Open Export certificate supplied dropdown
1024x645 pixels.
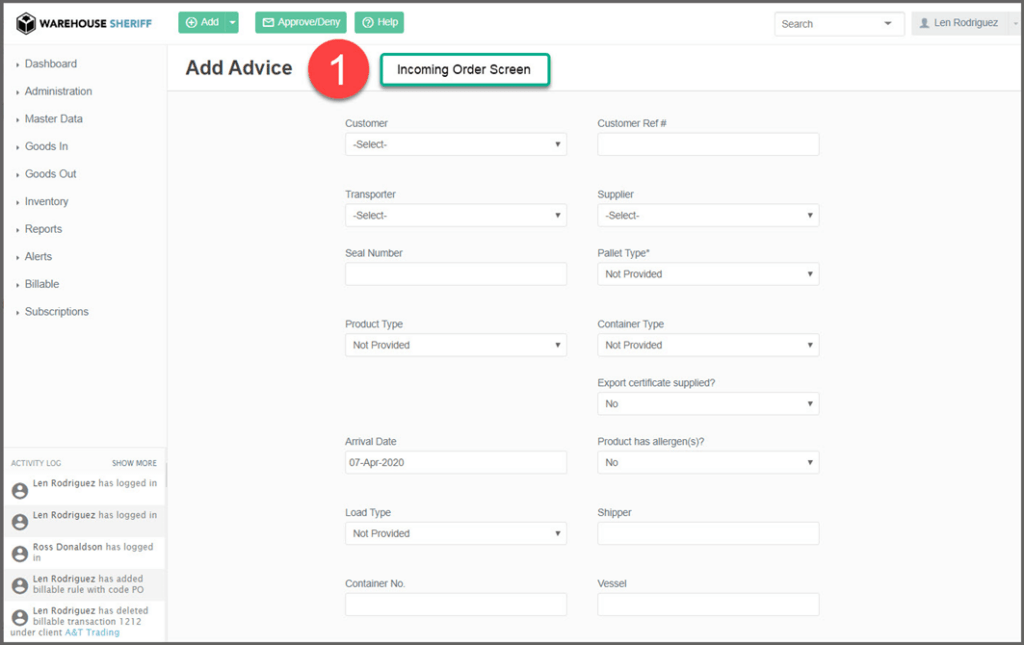(x=708, y=404)
